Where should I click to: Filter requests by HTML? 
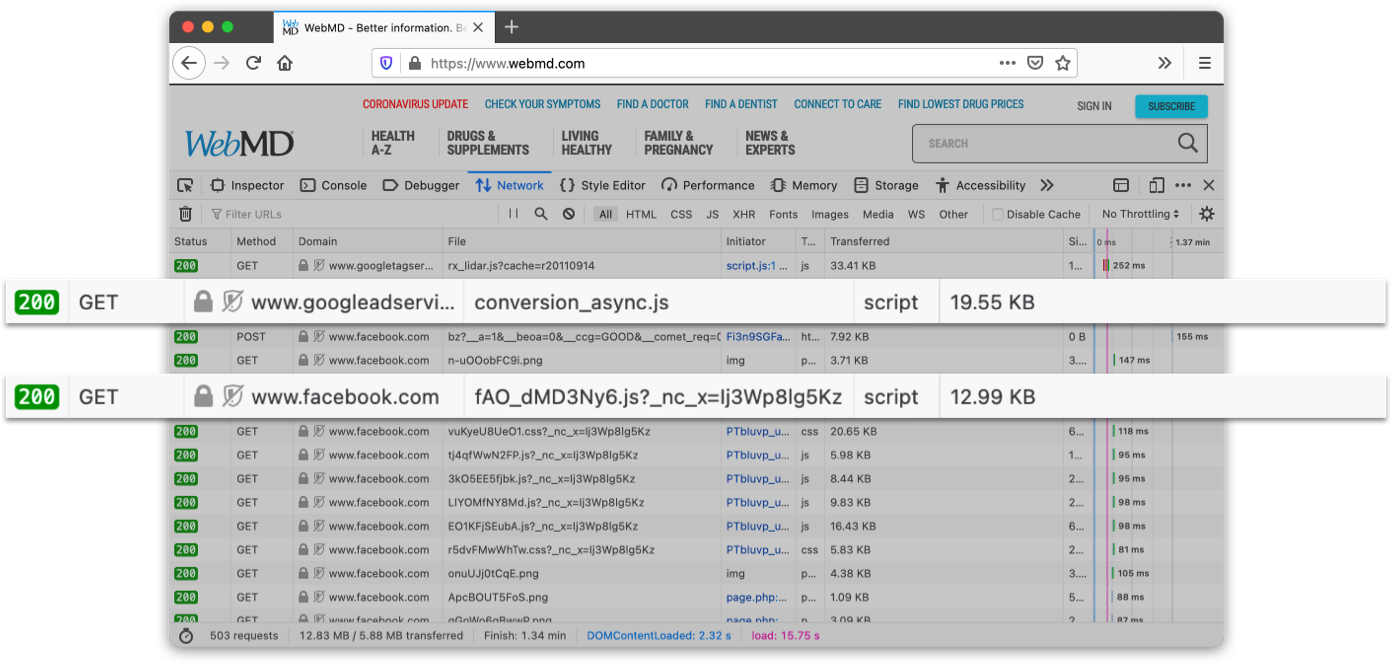[x=641, y=214]
